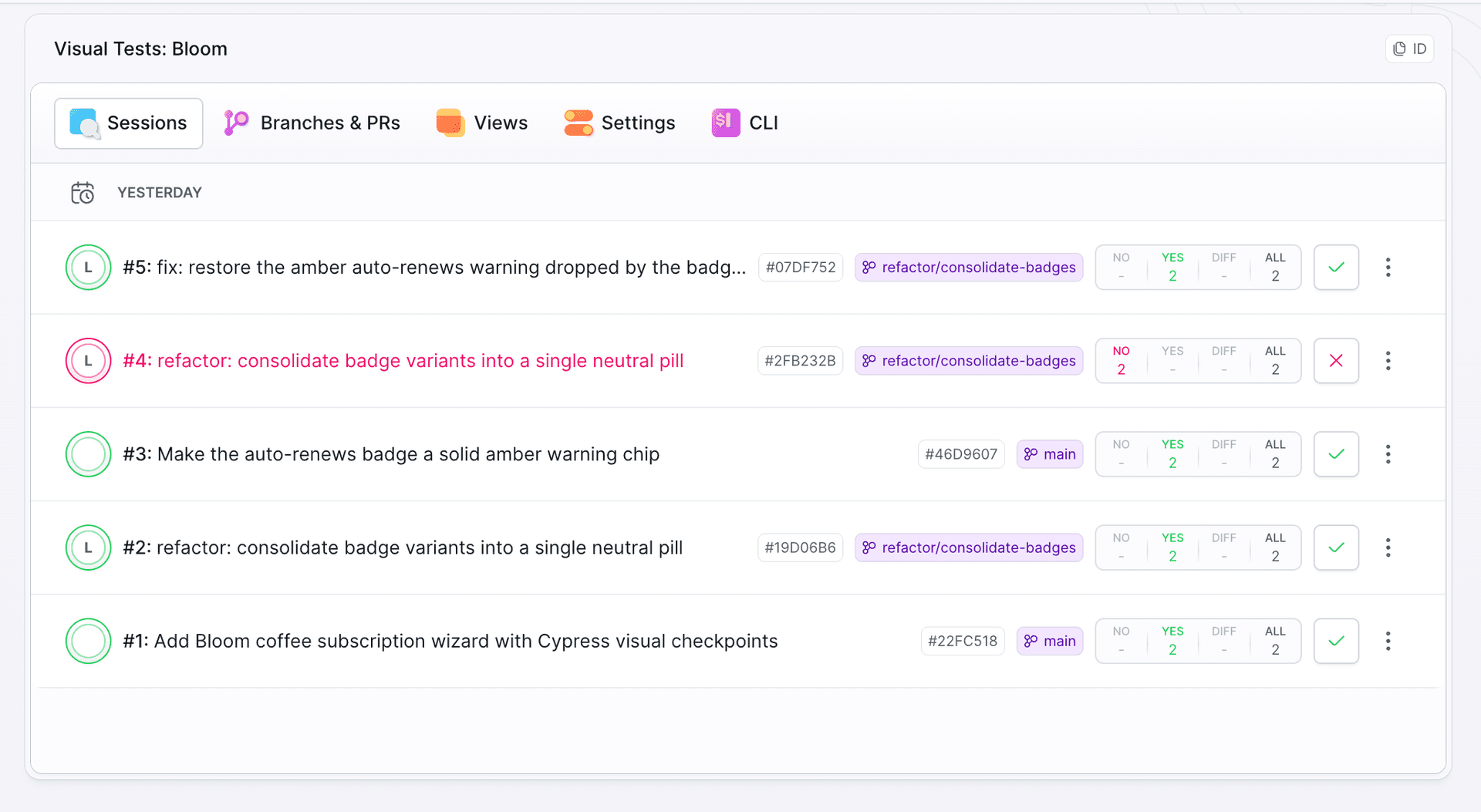Click the green checkmark status on session #3
The width and height of the screenshot is (1481, 812).
pos(1336,454)
